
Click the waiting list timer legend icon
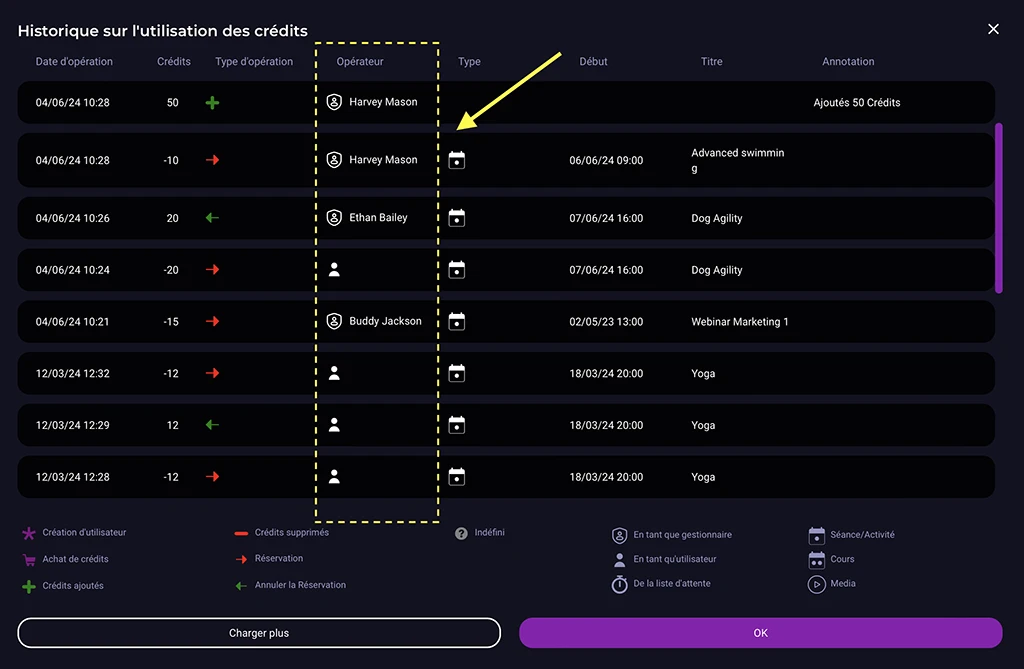(620, 584)
